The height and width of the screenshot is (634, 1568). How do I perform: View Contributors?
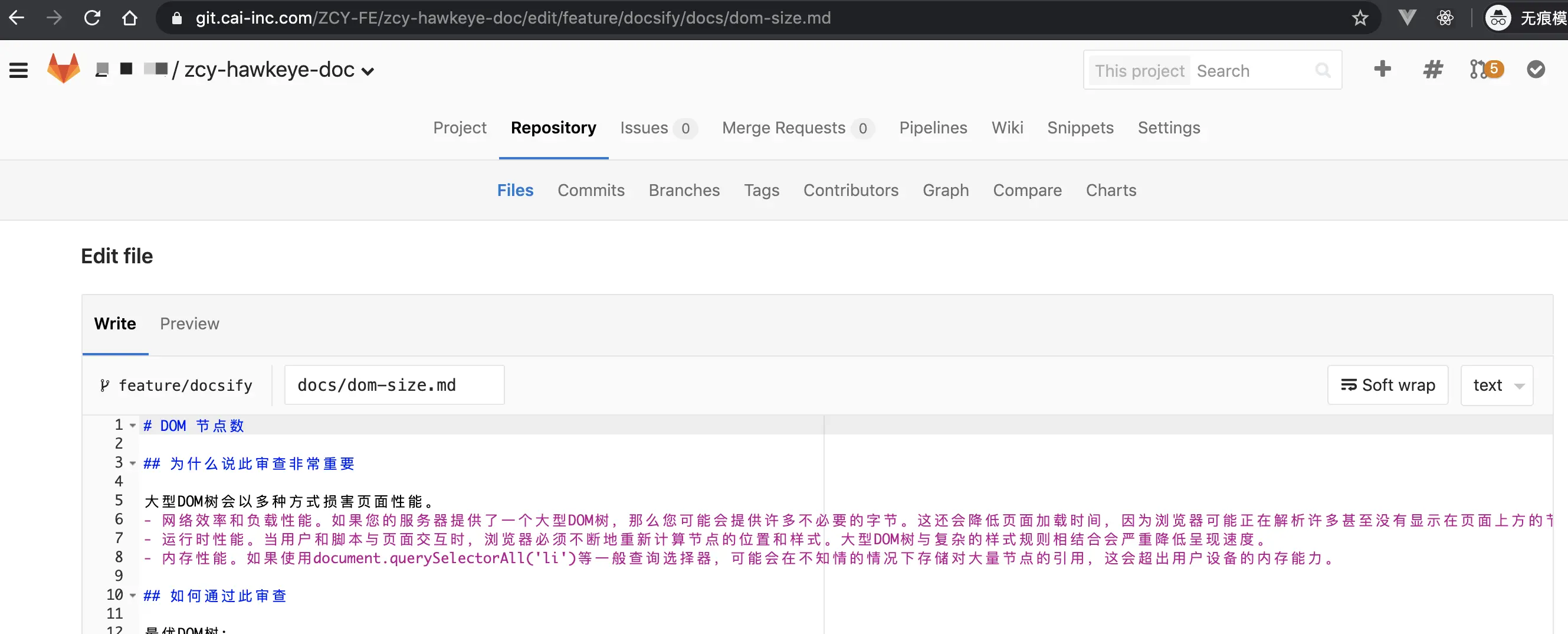tap(851, 191)
